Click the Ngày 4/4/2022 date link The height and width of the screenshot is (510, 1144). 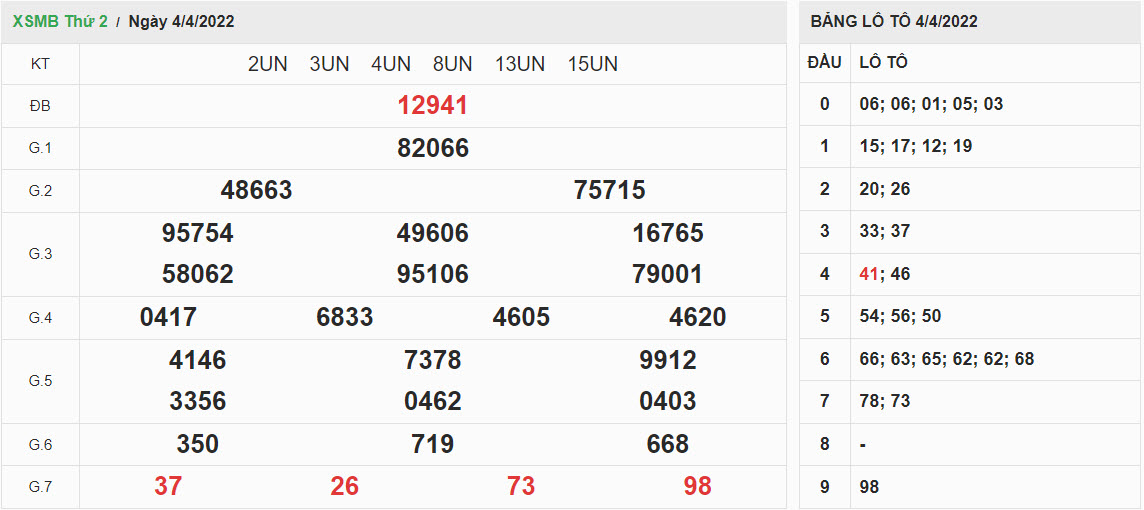click(182, 21)
